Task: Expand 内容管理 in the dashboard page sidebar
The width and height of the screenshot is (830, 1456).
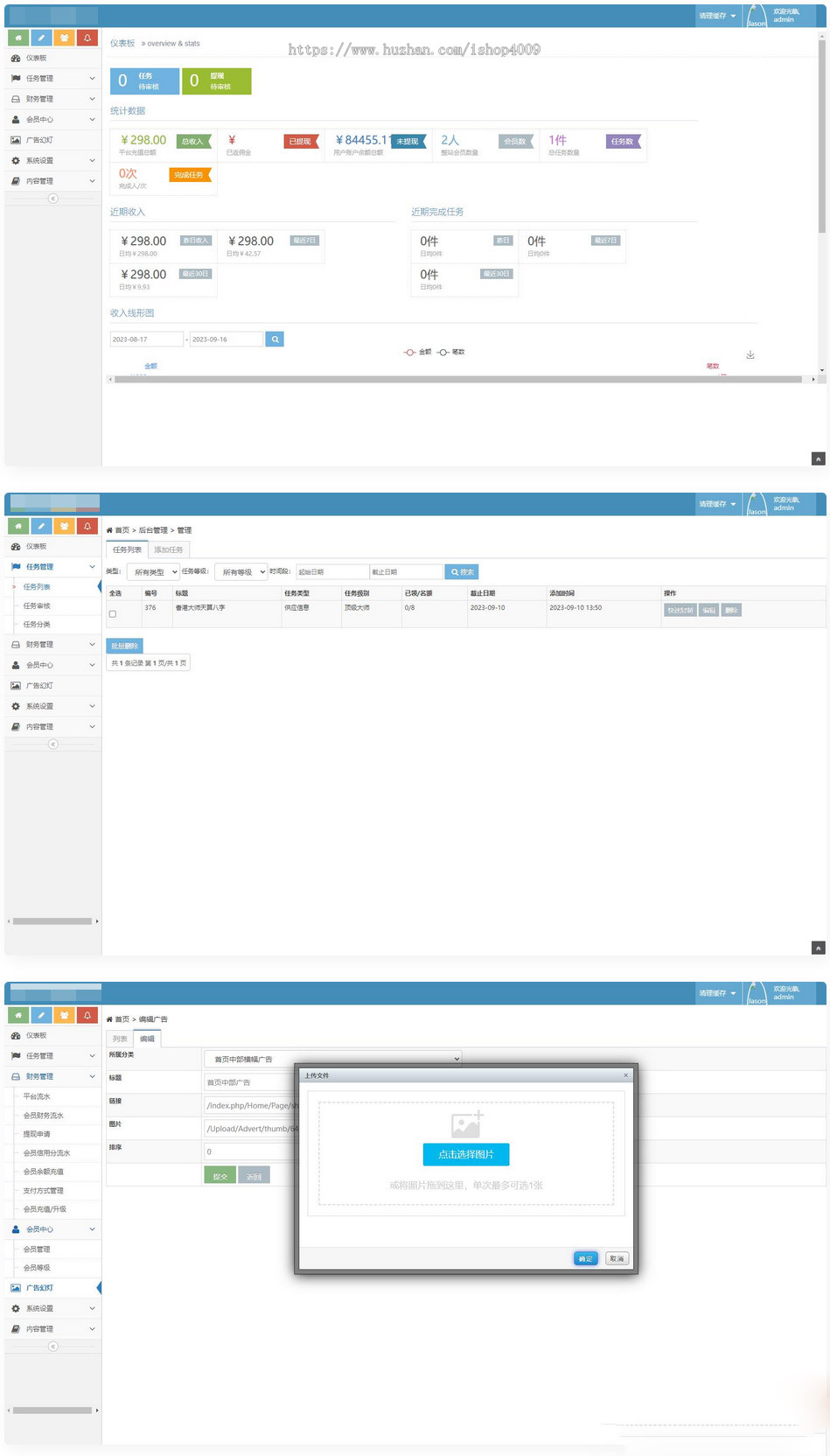Action: point(52,181)
